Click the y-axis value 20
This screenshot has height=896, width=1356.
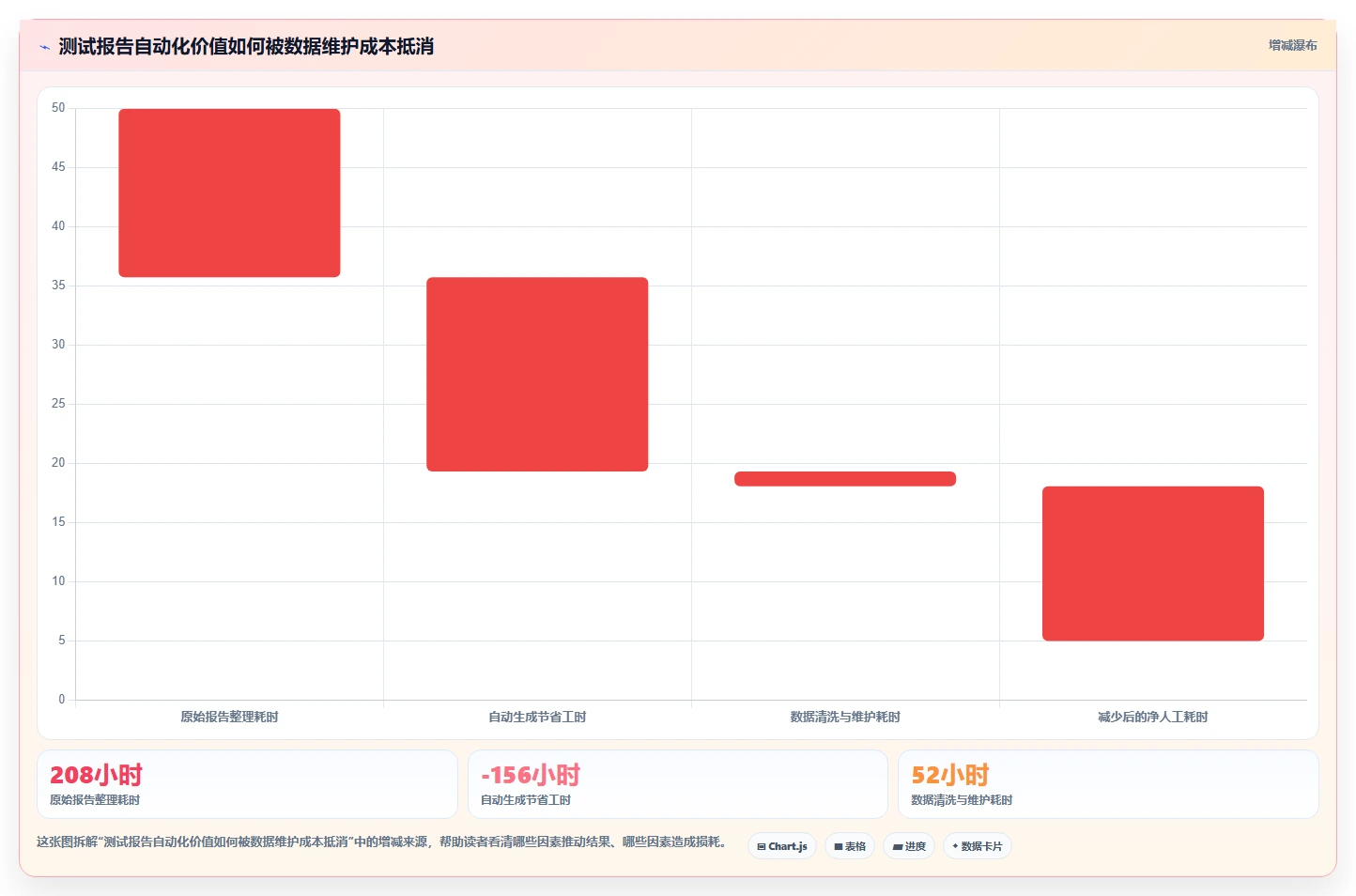point(58,463)
